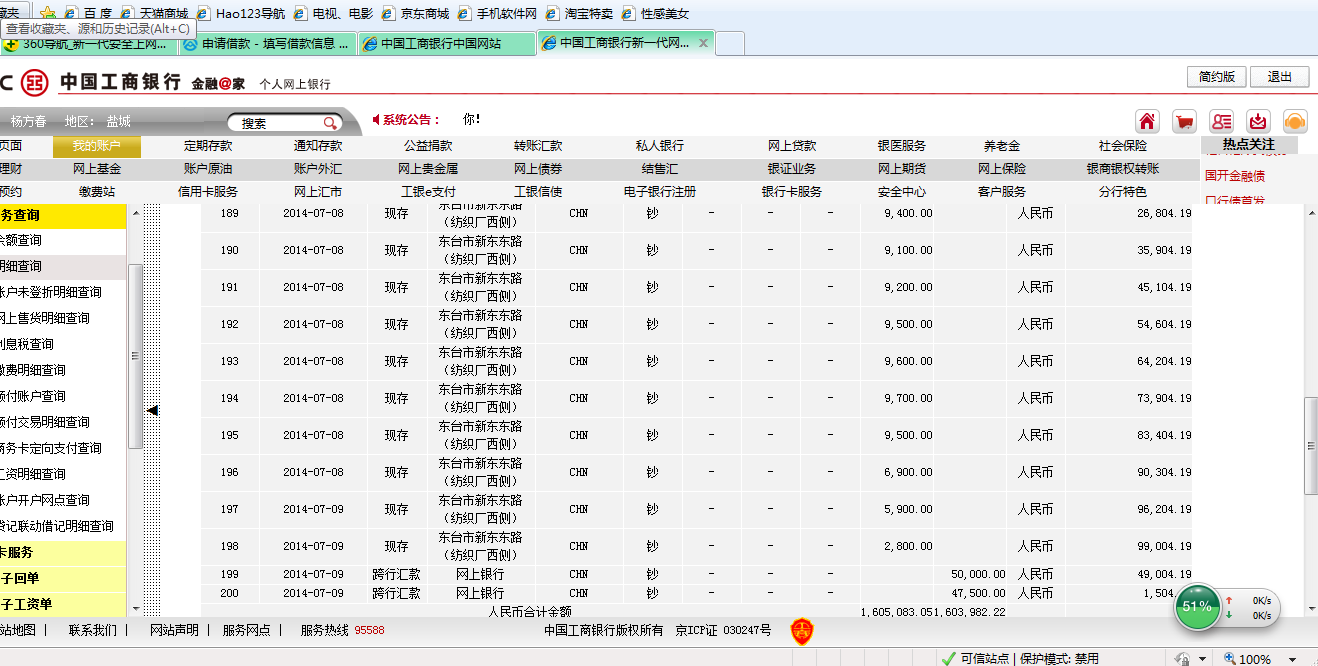Image resolution: width=1318 pixels, height=666 pixels.
Task: Switch to 简约版 simplified version
Action: [x=1217, y=77]
